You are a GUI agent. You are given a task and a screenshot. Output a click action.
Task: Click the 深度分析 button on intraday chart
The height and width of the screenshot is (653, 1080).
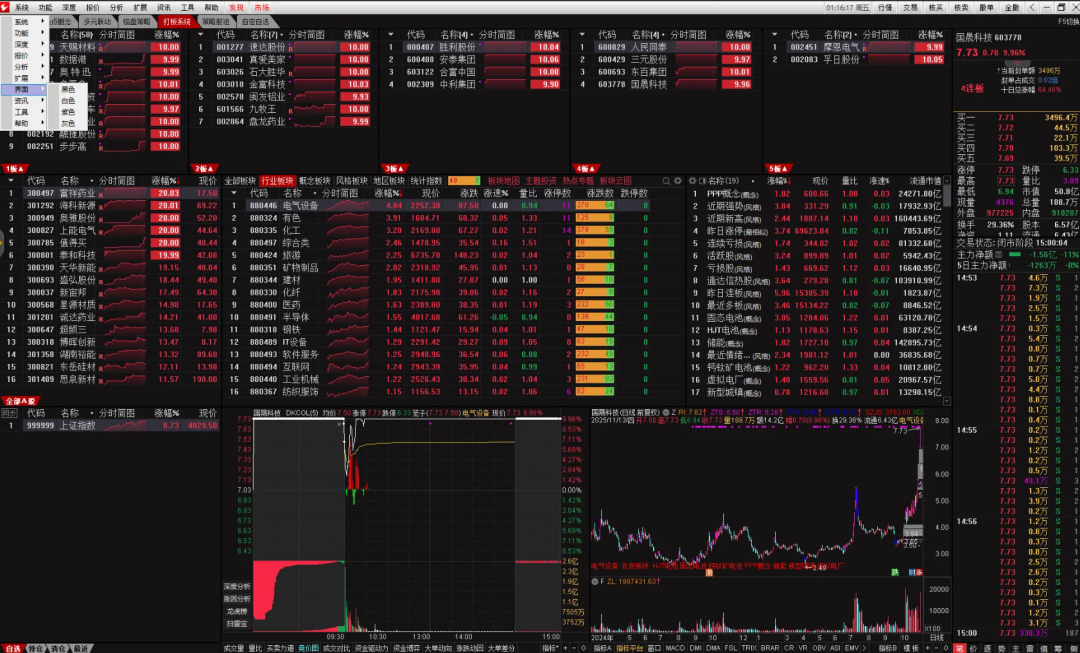237,586
